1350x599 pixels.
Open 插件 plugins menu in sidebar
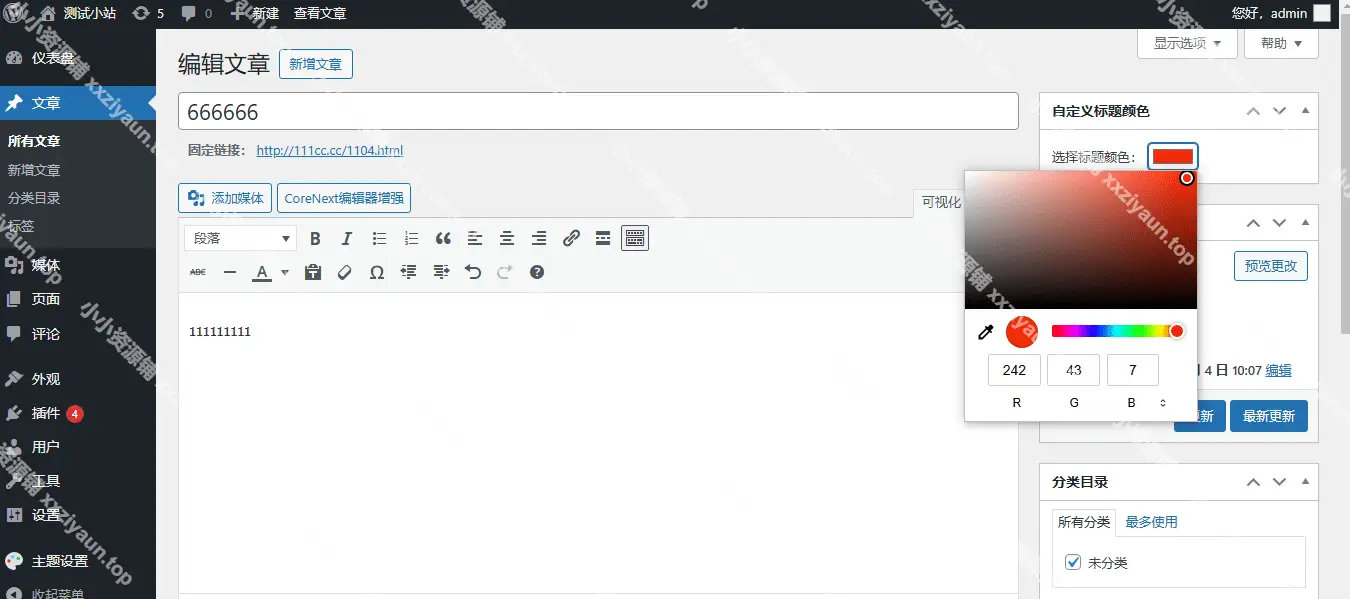pos(46,413)
